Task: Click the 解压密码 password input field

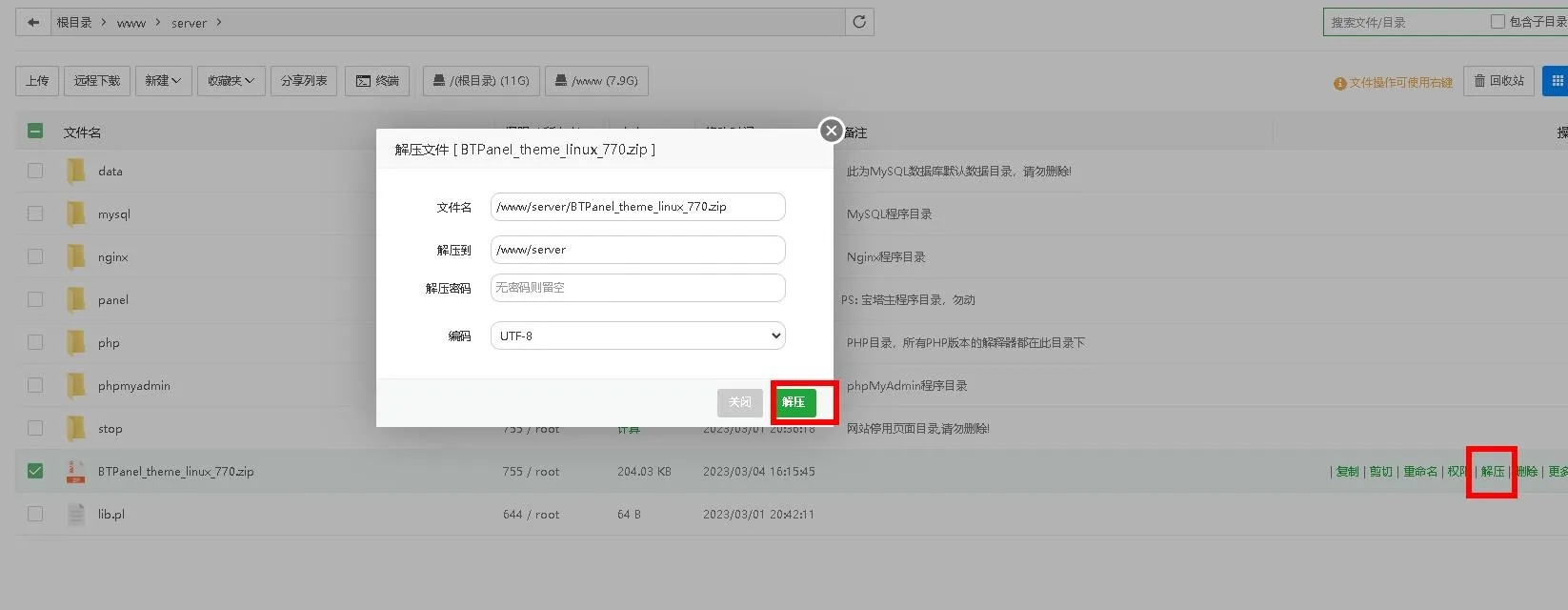Action: [x=638, y=288]
